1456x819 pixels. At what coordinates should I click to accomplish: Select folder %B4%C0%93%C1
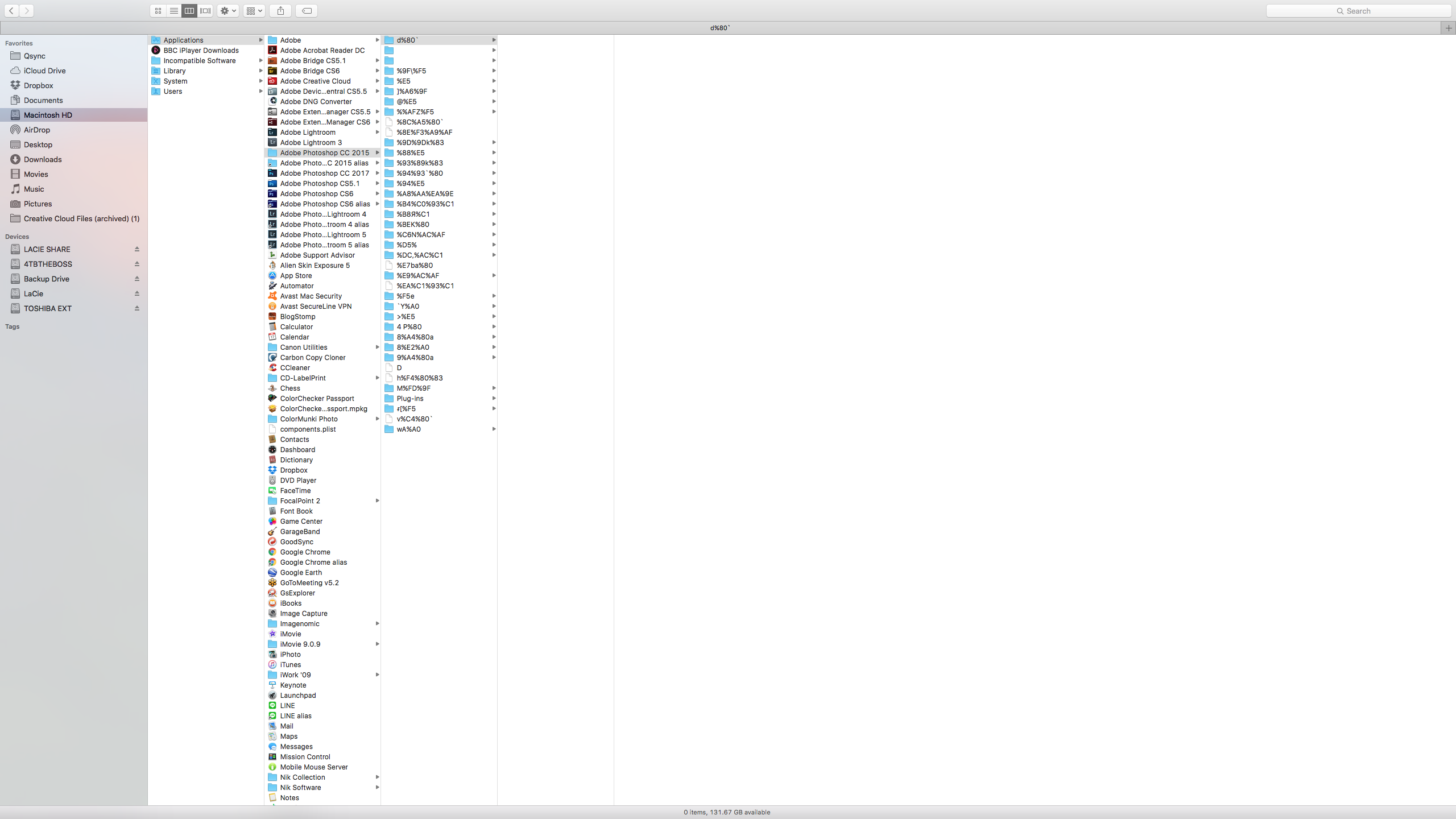point(425,204)
